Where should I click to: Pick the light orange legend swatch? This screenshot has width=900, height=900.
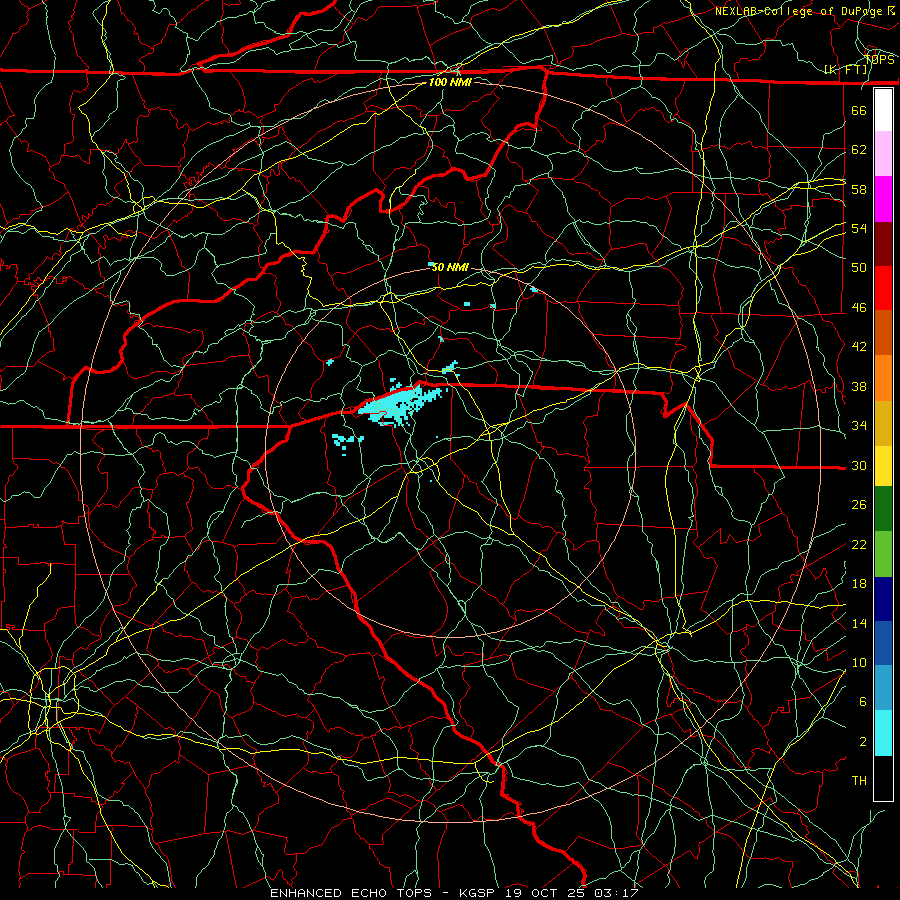coord(883,378)
